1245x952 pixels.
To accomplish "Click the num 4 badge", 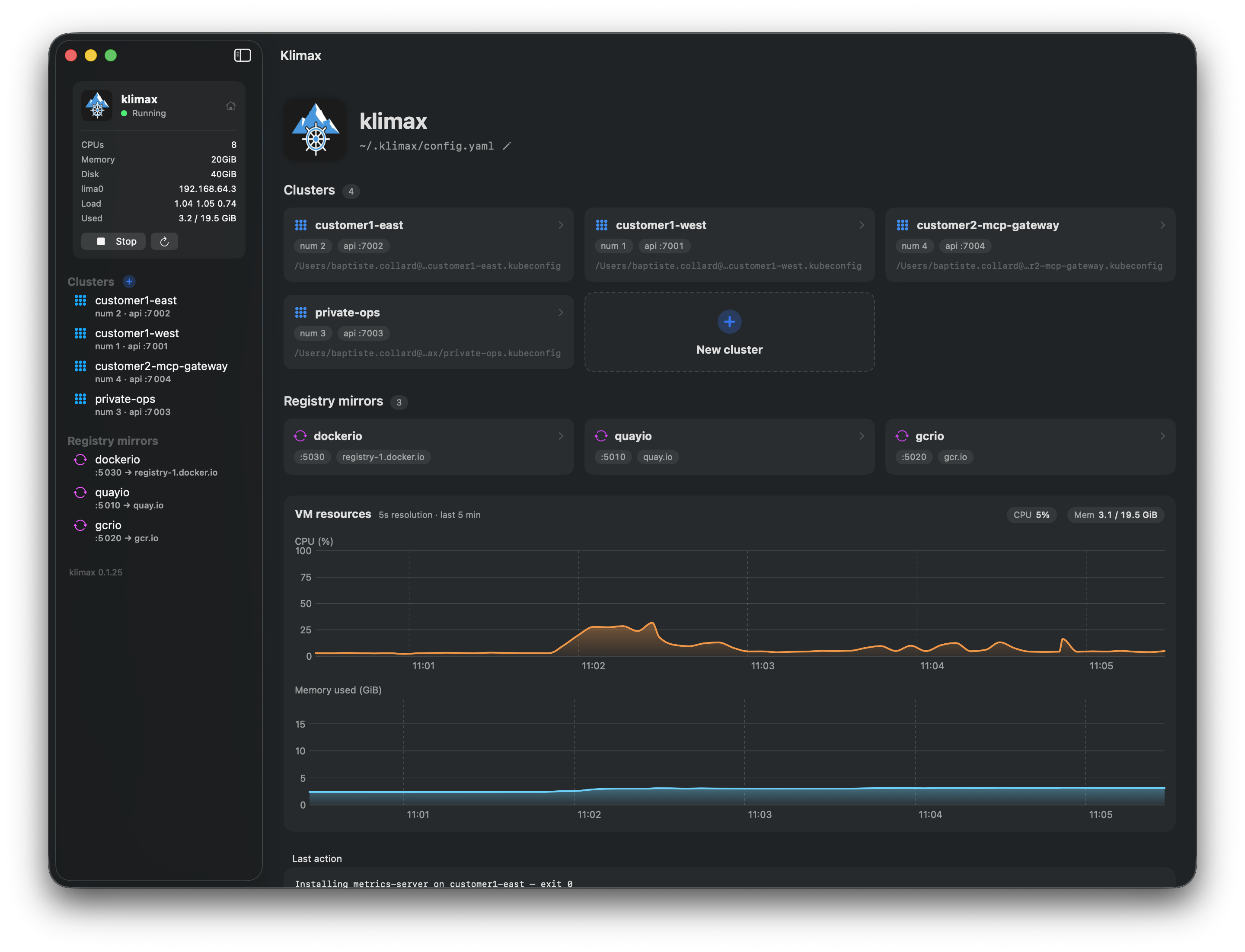I will [x=915, y=246].
